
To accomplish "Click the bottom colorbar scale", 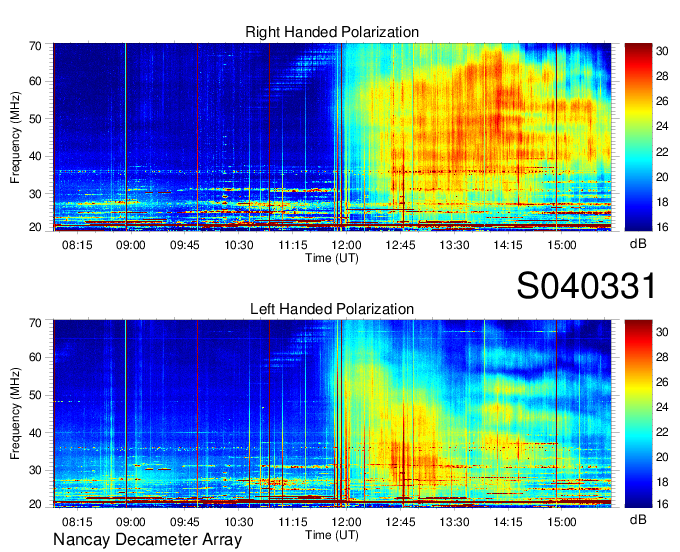I will click(x=638, y=414).
